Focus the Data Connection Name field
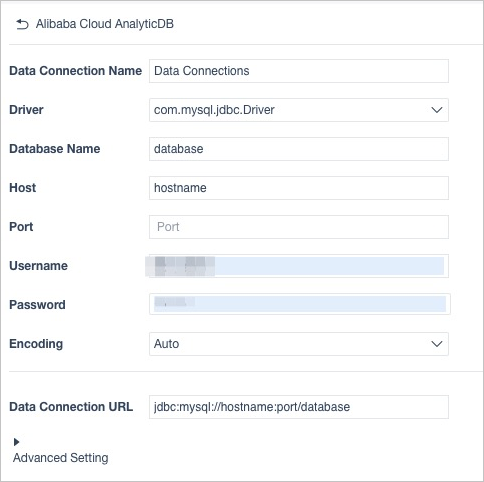 click(299, 71)
